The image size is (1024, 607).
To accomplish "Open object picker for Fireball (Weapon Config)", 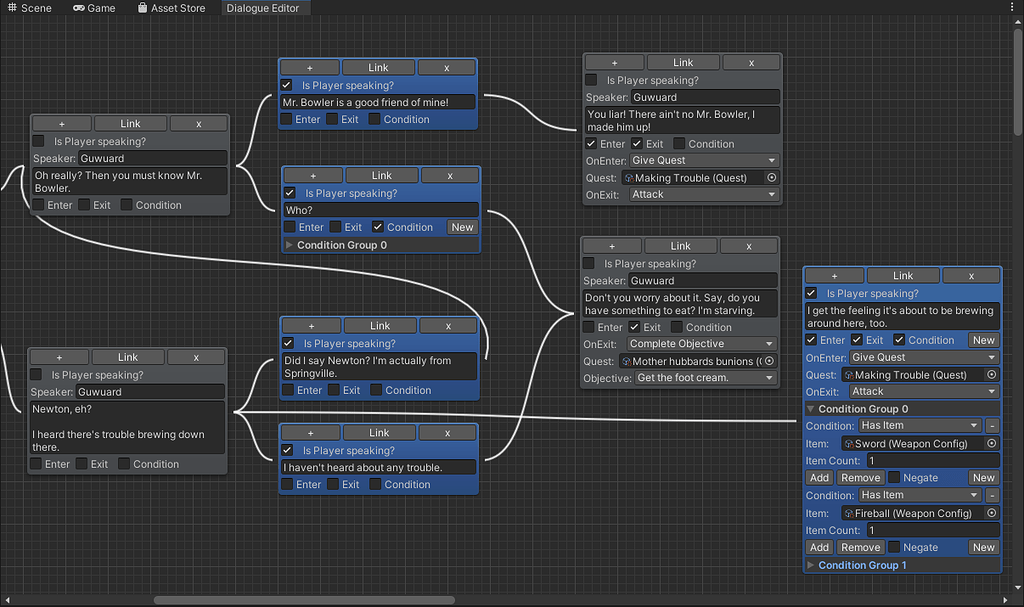I will click(x=991, y=512).
